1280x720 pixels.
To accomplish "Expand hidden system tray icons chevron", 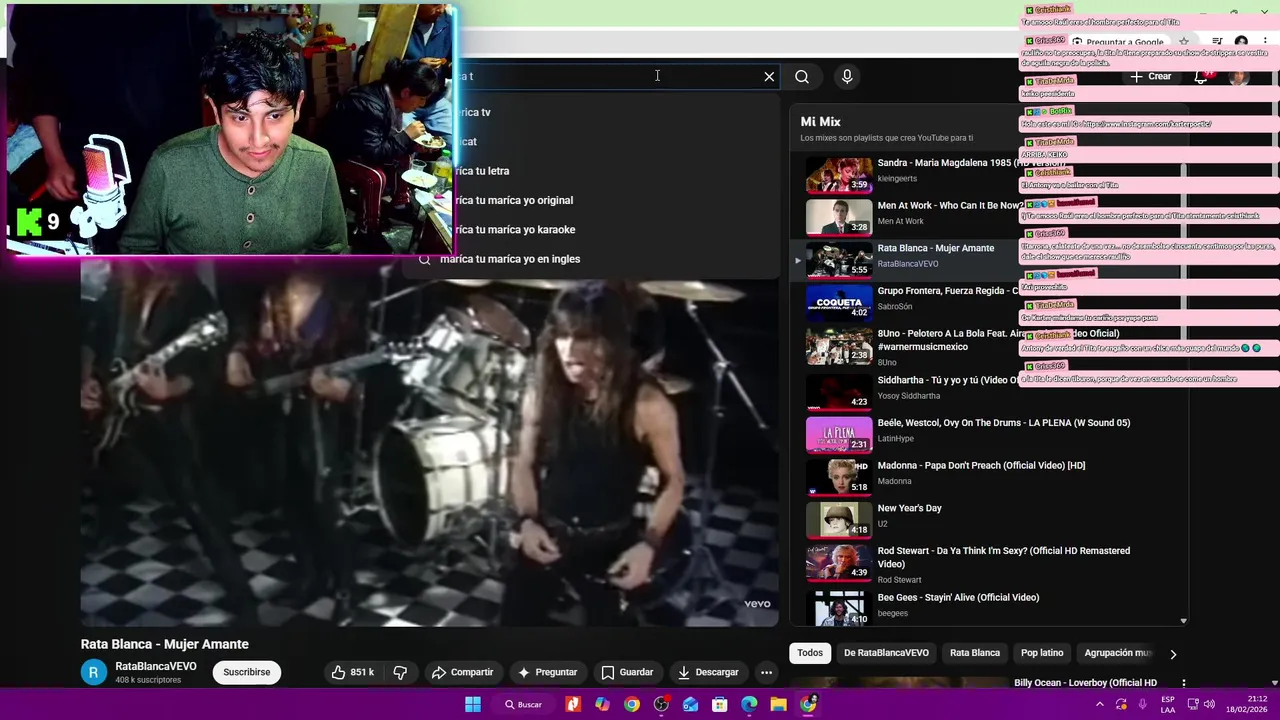I will coord(1100,704).
